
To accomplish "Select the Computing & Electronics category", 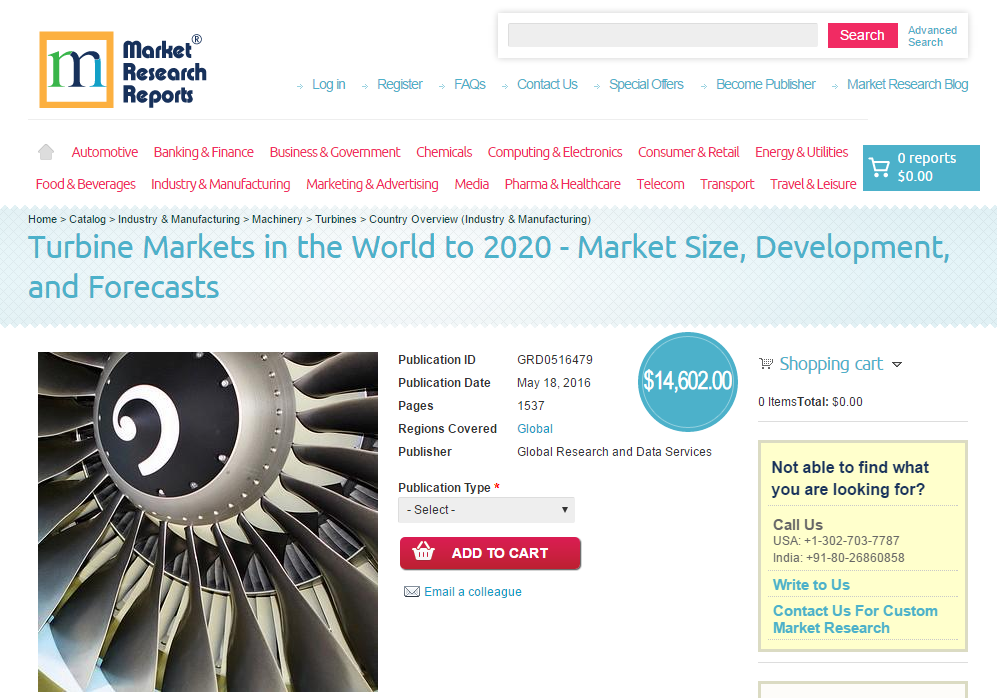I will click(x=555, y=152).
